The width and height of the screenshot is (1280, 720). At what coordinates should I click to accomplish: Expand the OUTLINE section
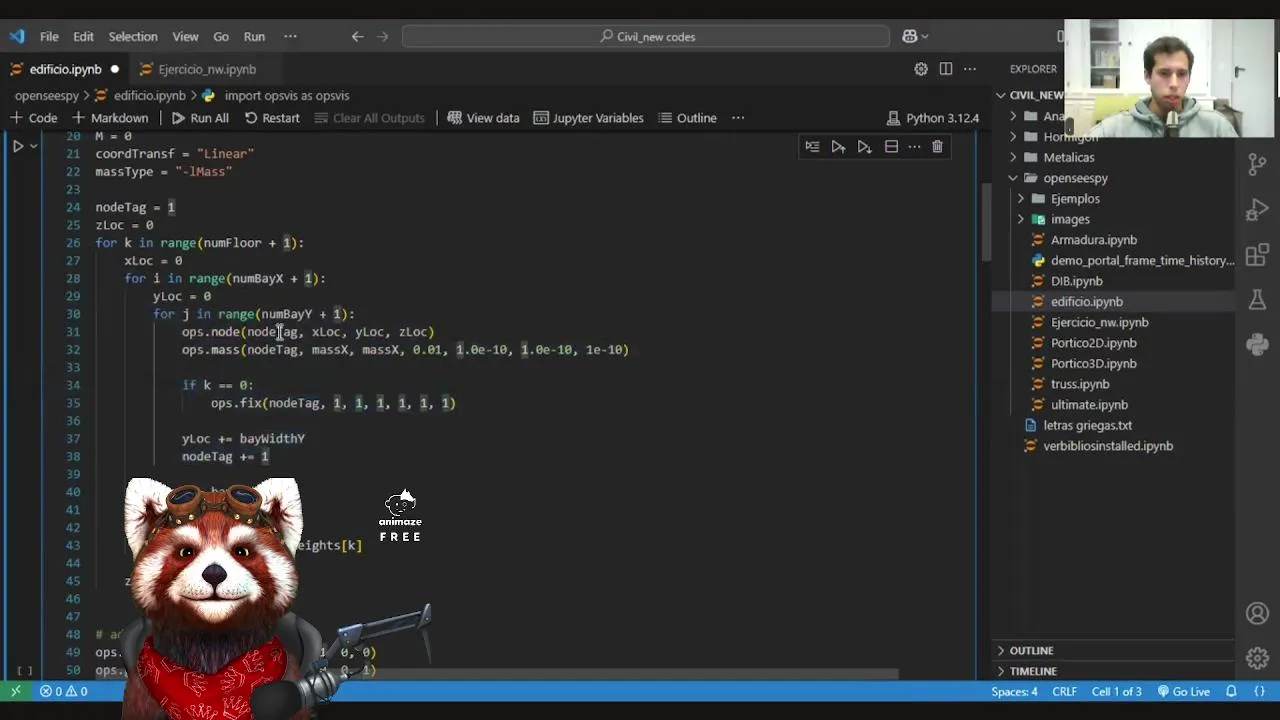(x=1031, y=650)
